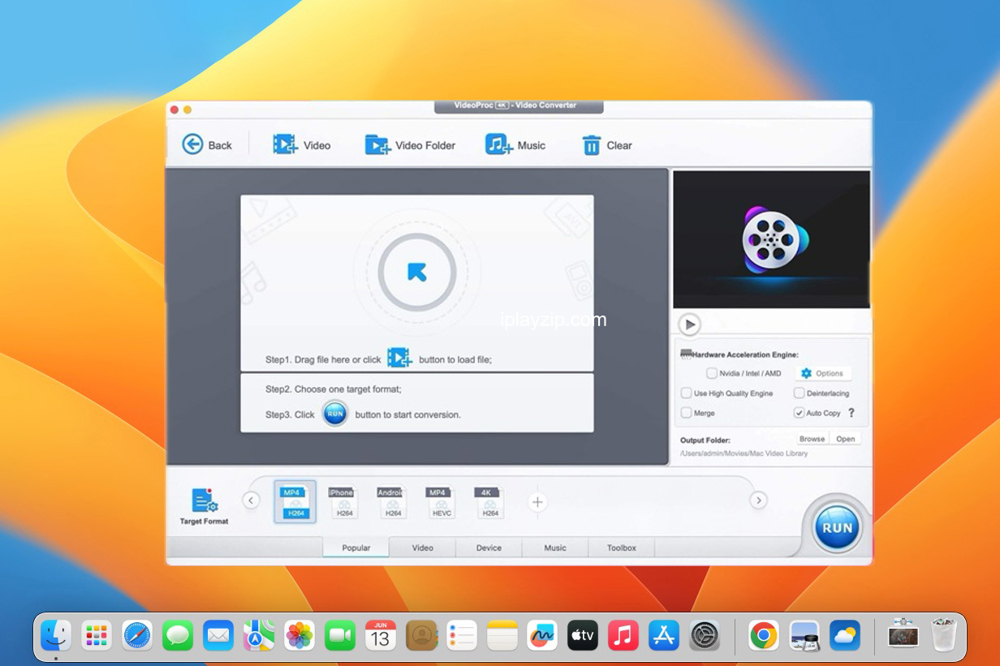Click the Back arrow button
The image size is (1000, 666).
(207, 145)
